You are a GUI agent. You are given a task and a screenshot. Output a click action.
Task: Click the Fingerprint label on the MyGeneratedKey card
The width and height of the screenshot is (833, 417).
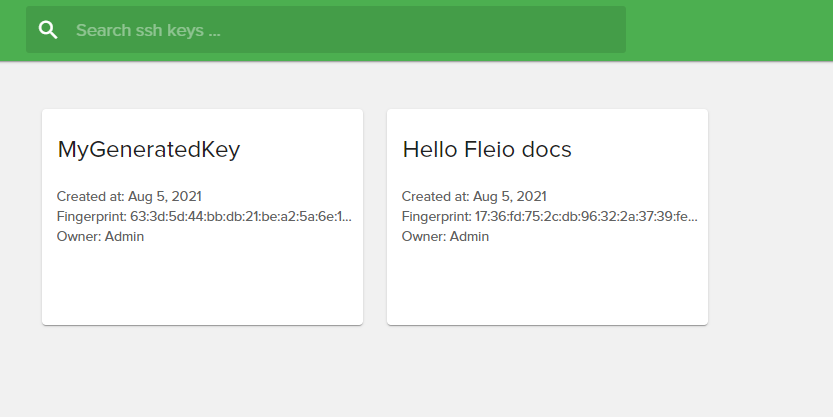pyautogui.click(x=91, y=216)
